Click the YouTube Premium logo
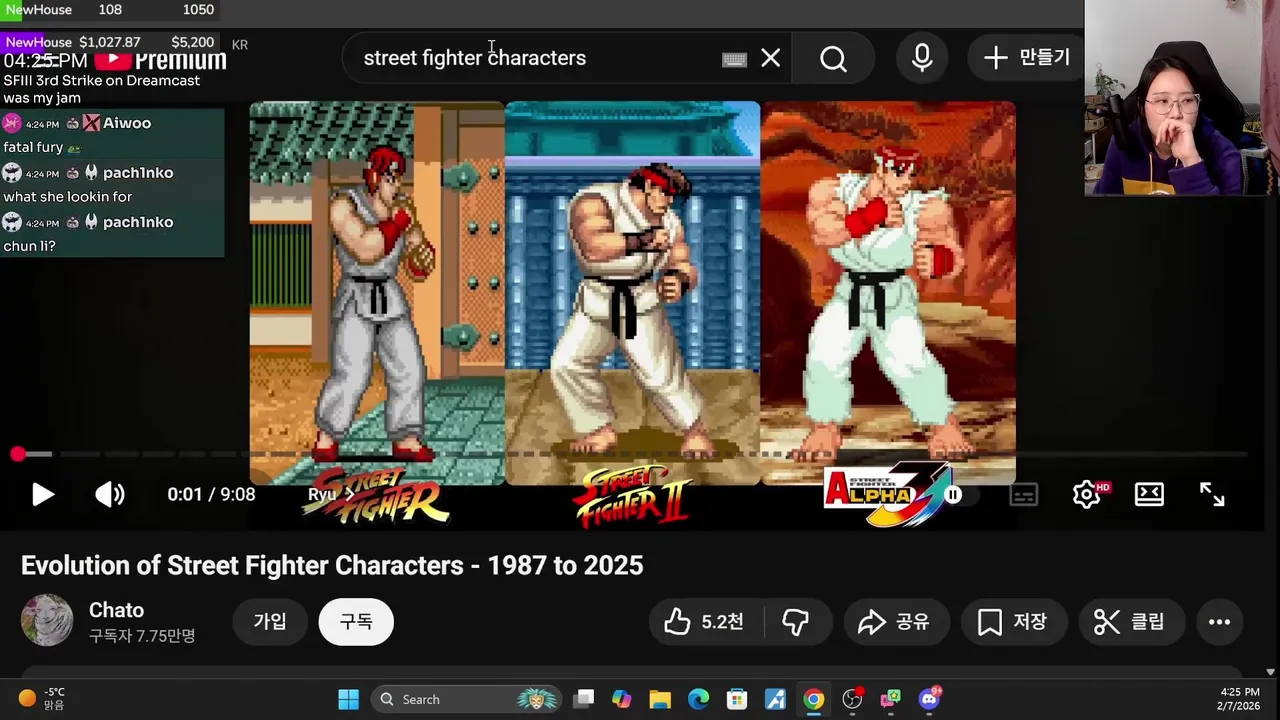The width and height of the screenshot is (1280, 720). tap(160, 59)
